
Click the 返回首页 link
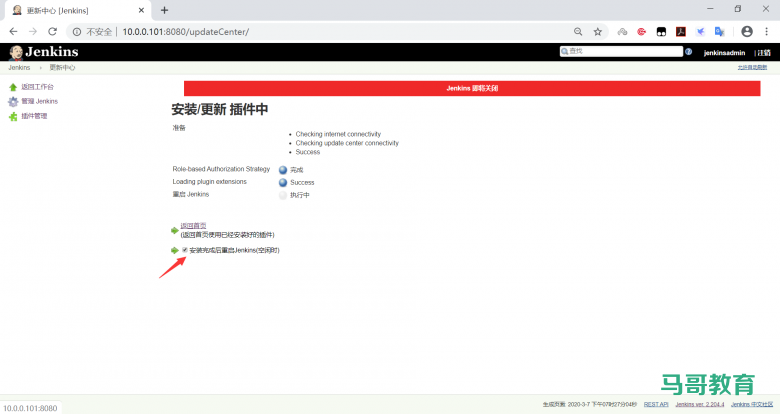[x=193, y=225]
